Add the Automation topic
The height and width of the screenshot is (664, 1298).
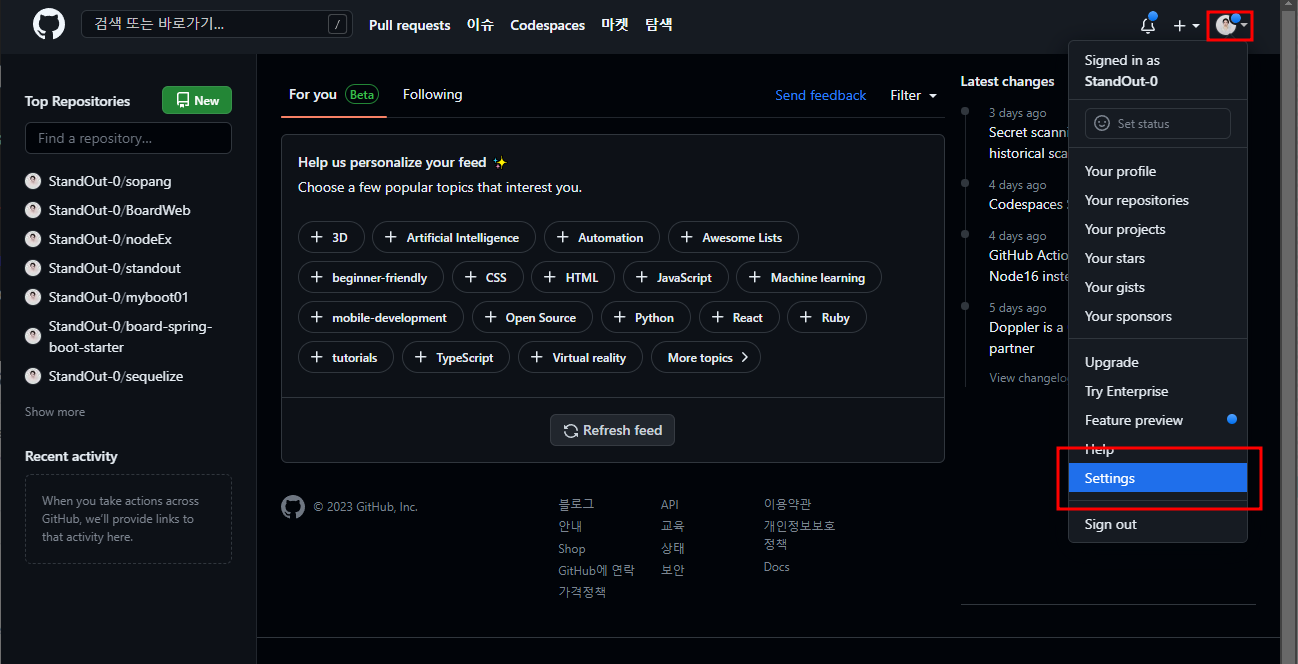(602, 237)
